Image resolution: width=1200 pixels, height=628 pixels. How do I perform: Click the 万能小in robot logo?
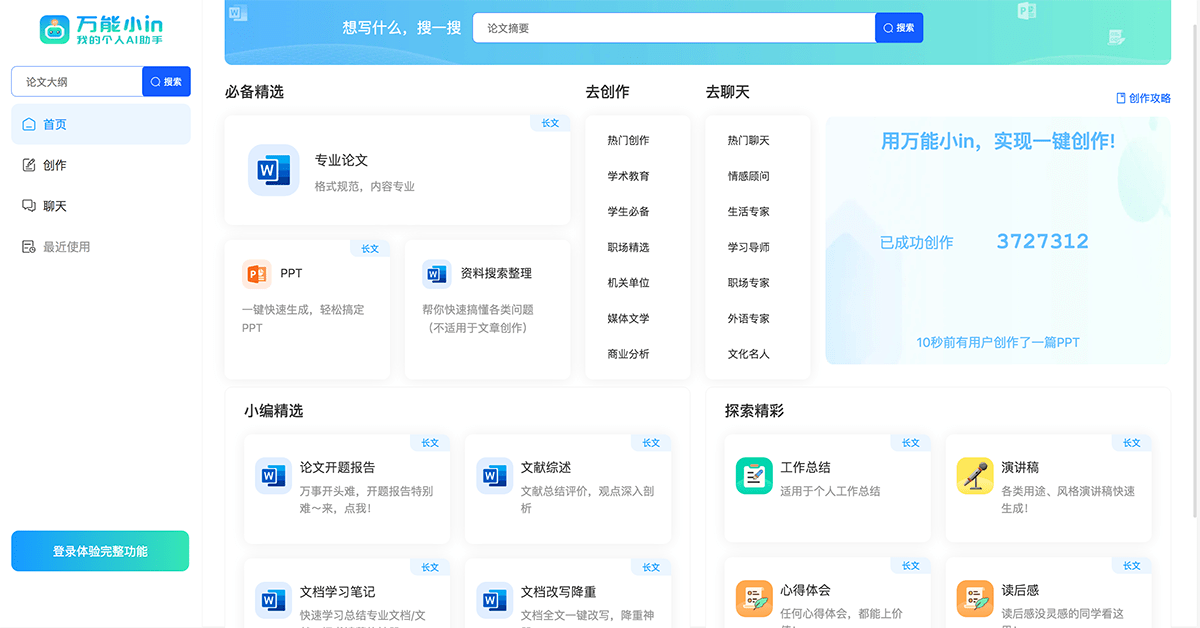pos(55,29)
